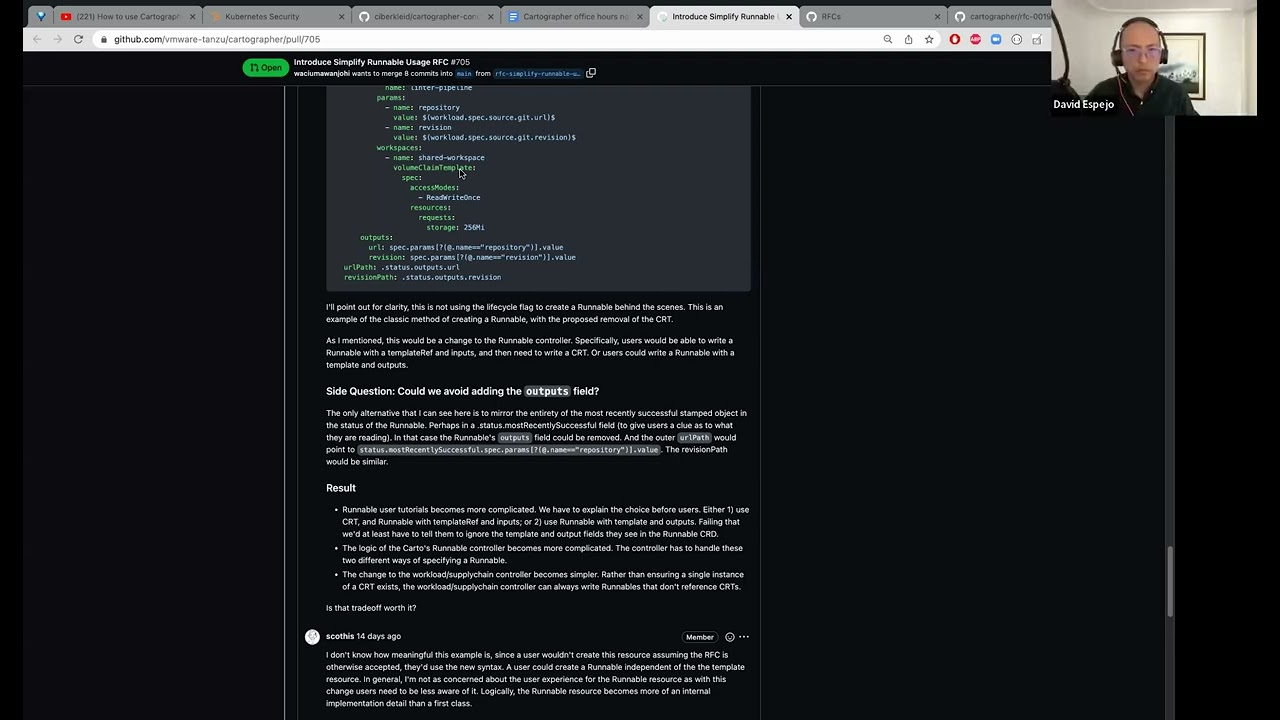Copy the branch name with the copy icon
This screenshot has height=720, width=1280.
pyautogui.click(x=591, y=73)
